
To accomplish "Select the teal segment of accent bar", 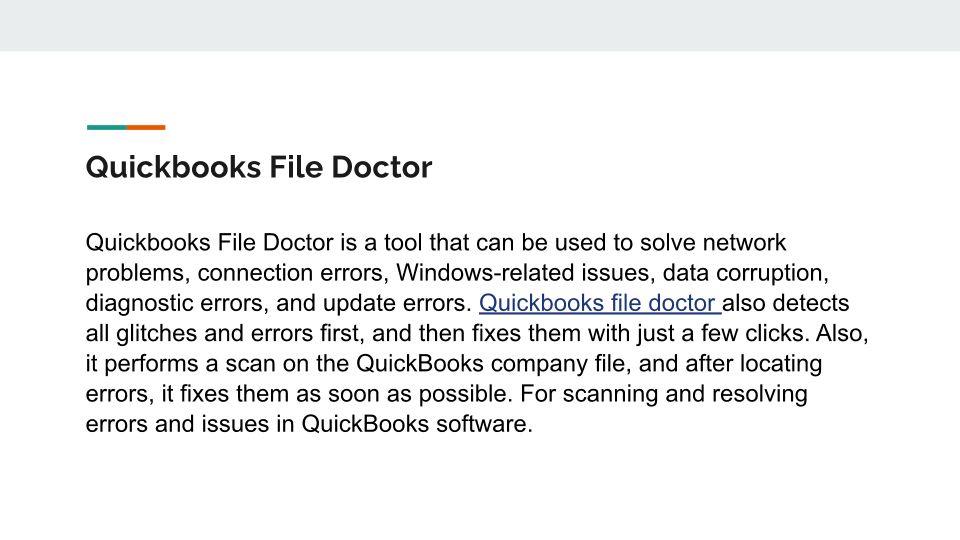I will (x=106, y=127).
